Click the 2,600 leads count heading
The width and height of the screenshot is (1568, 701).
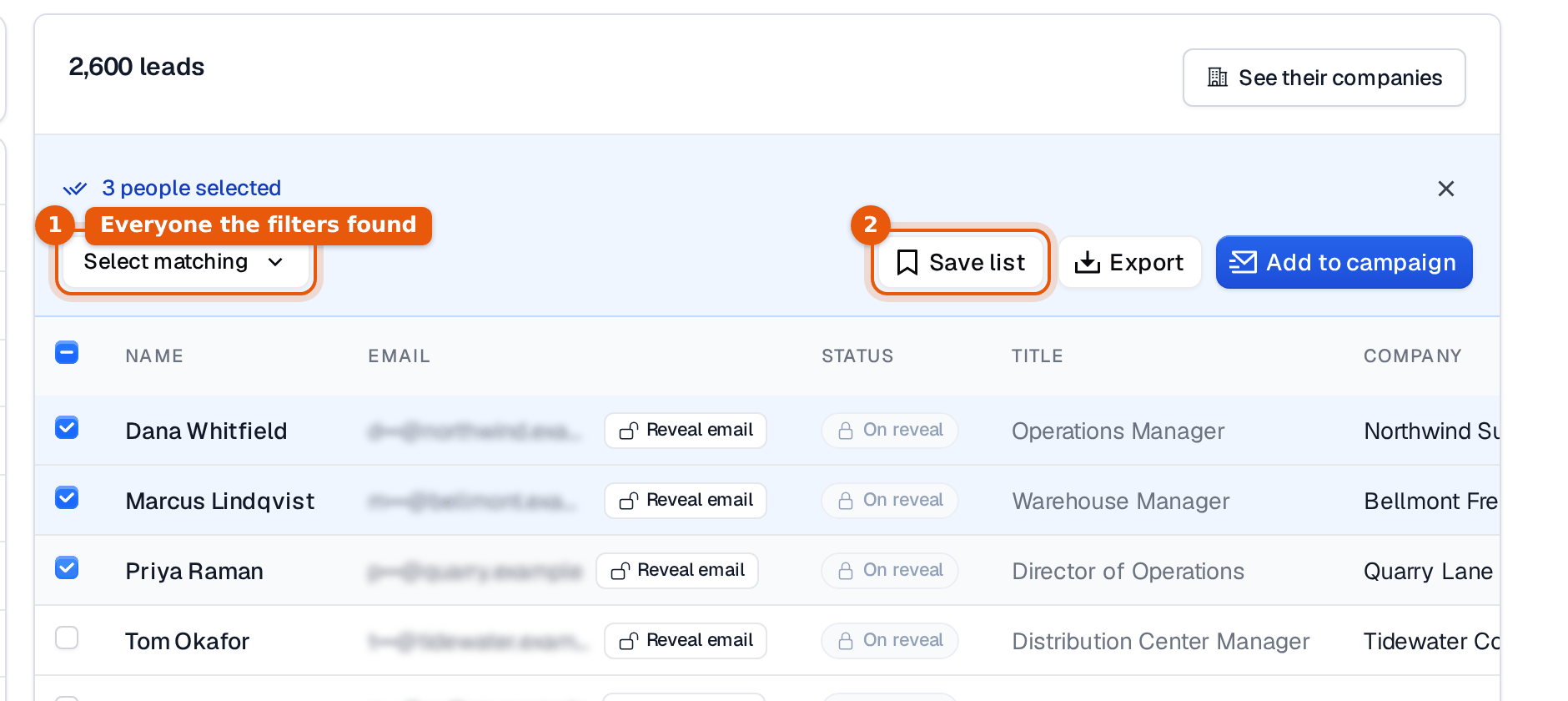pos(137,67)
